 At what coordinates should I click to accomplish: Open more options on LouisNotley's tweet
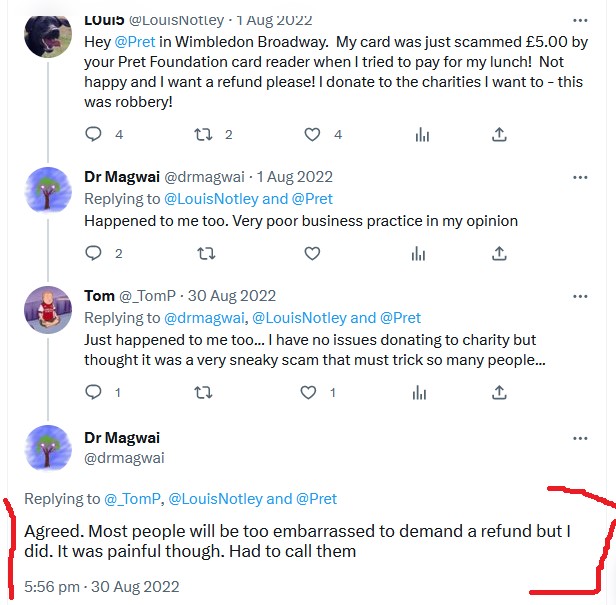pos(580,20)
